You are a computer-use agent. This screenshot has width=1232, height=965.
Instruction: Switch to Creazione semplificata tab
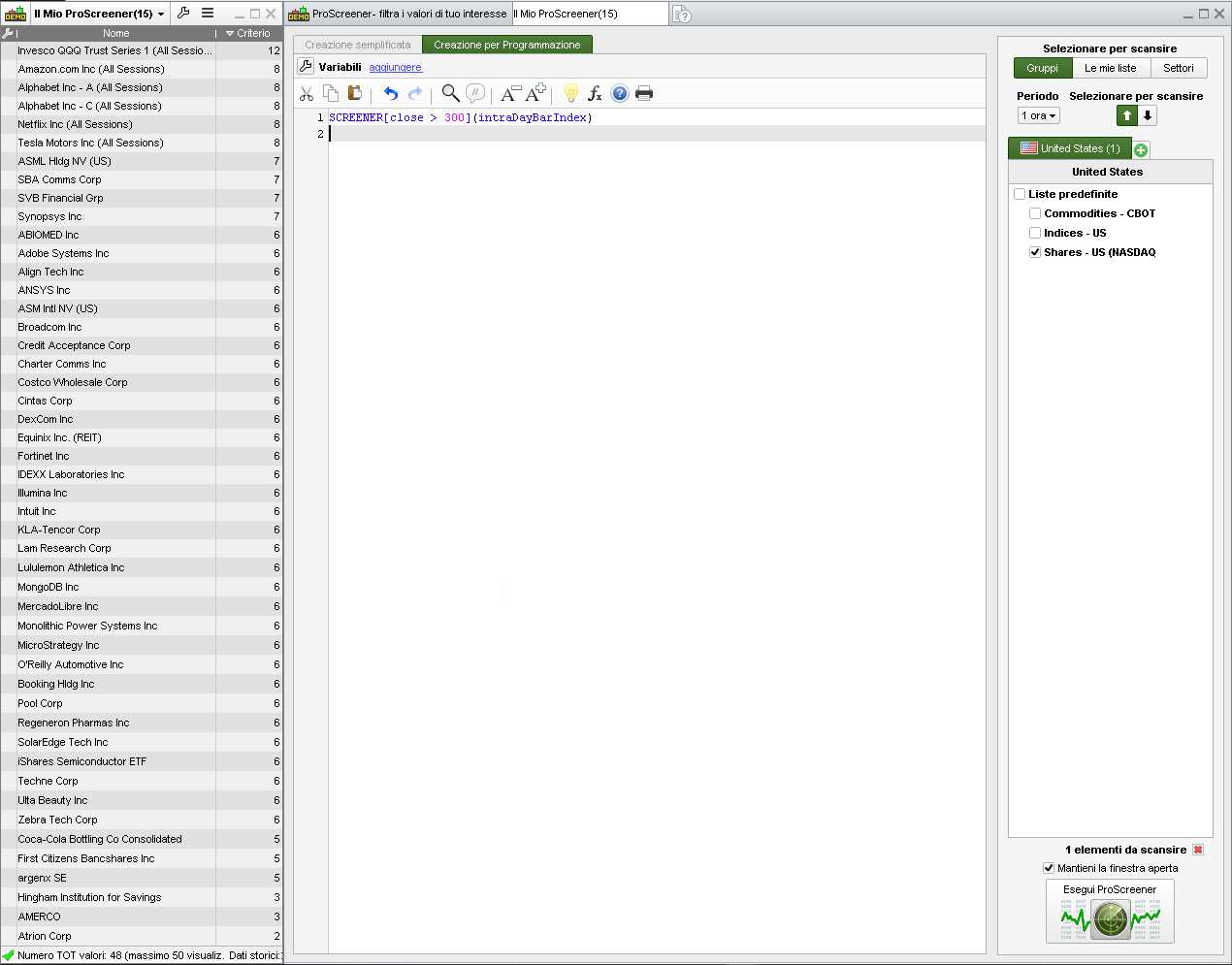358,45
